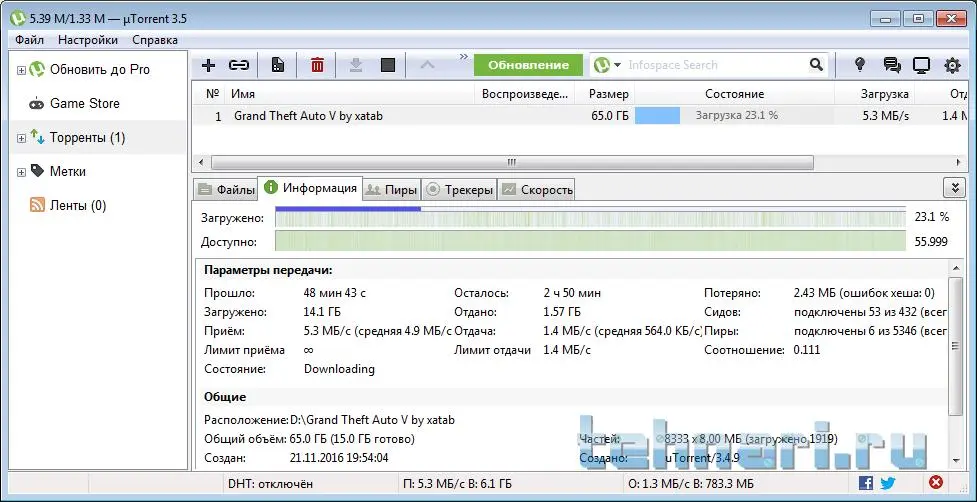Click the red network error status icon
The width and height of the screenshot is (977, 502).
click(936, 482)
